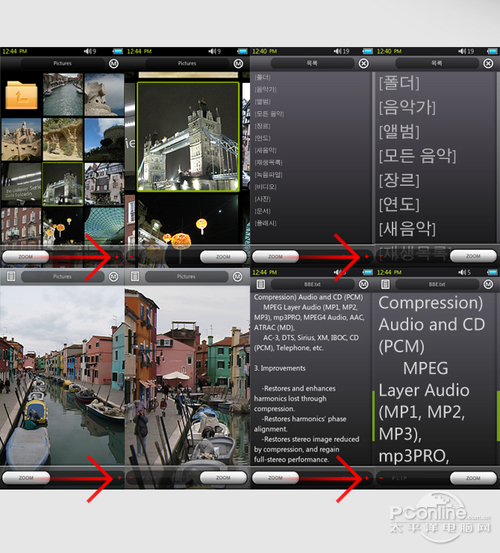Select the small-text [사진] list entry
The image size is (500, 553).
(263, 199)
